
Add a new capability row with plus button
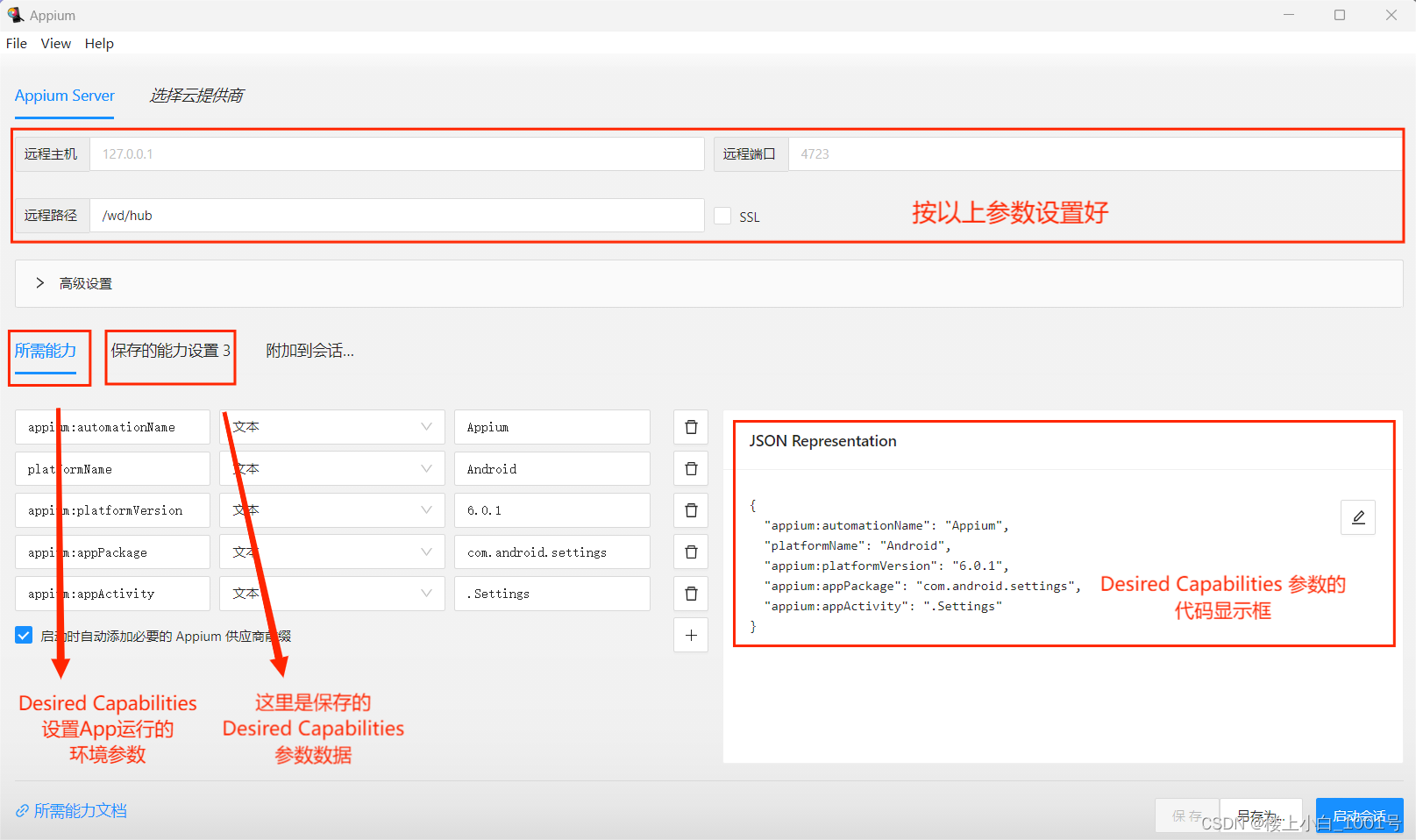pos(691,636)
